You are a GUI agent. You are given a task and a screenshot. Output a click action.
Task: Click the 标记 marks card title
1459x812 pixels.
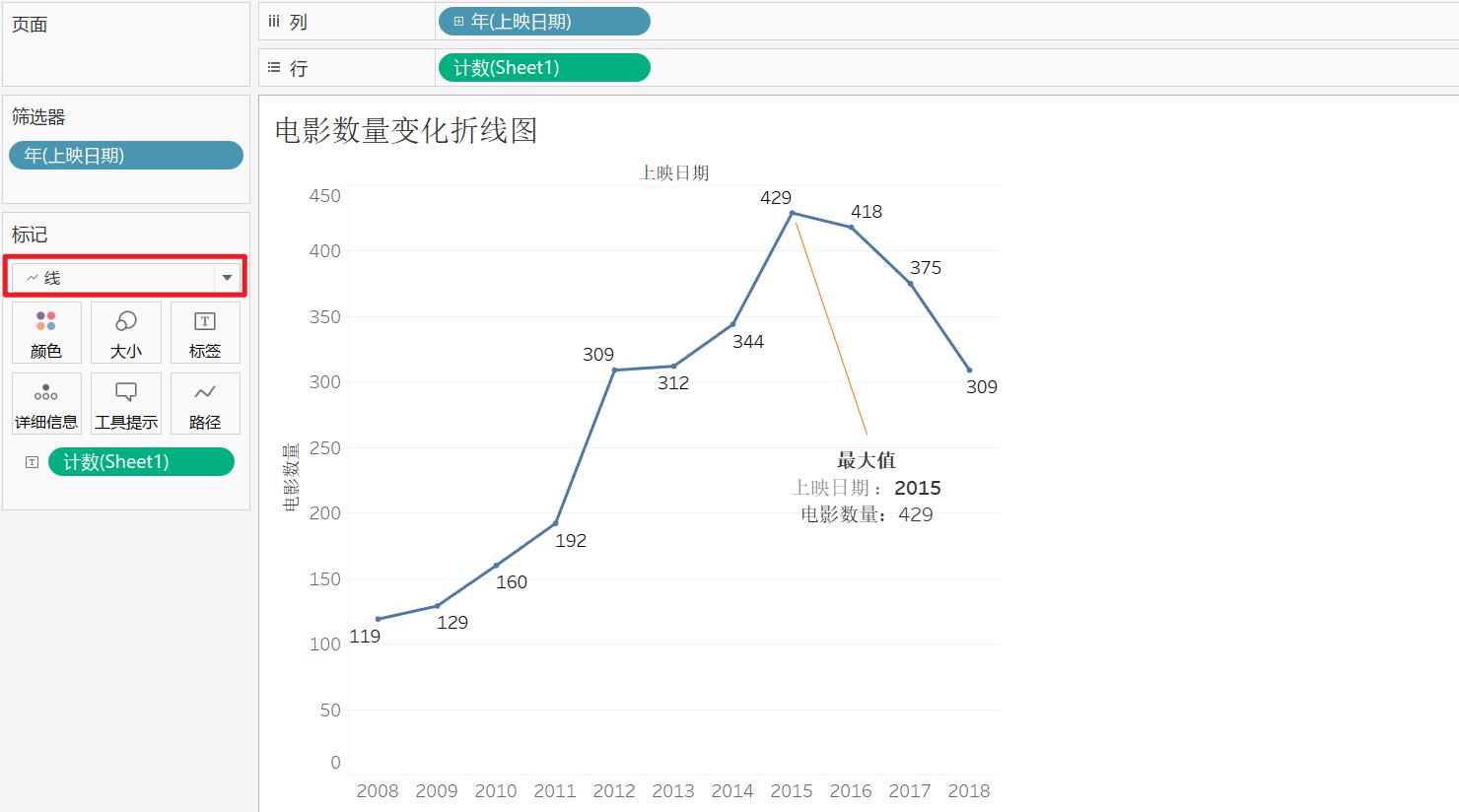(30, 235)
